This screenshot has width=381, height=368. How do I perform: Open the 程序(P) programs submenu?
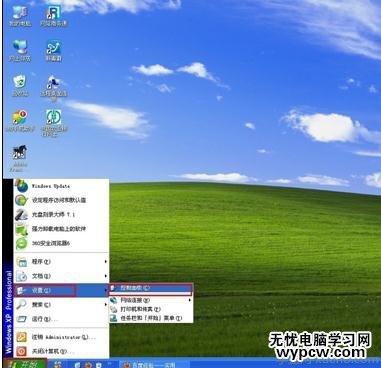coord(61,262)
